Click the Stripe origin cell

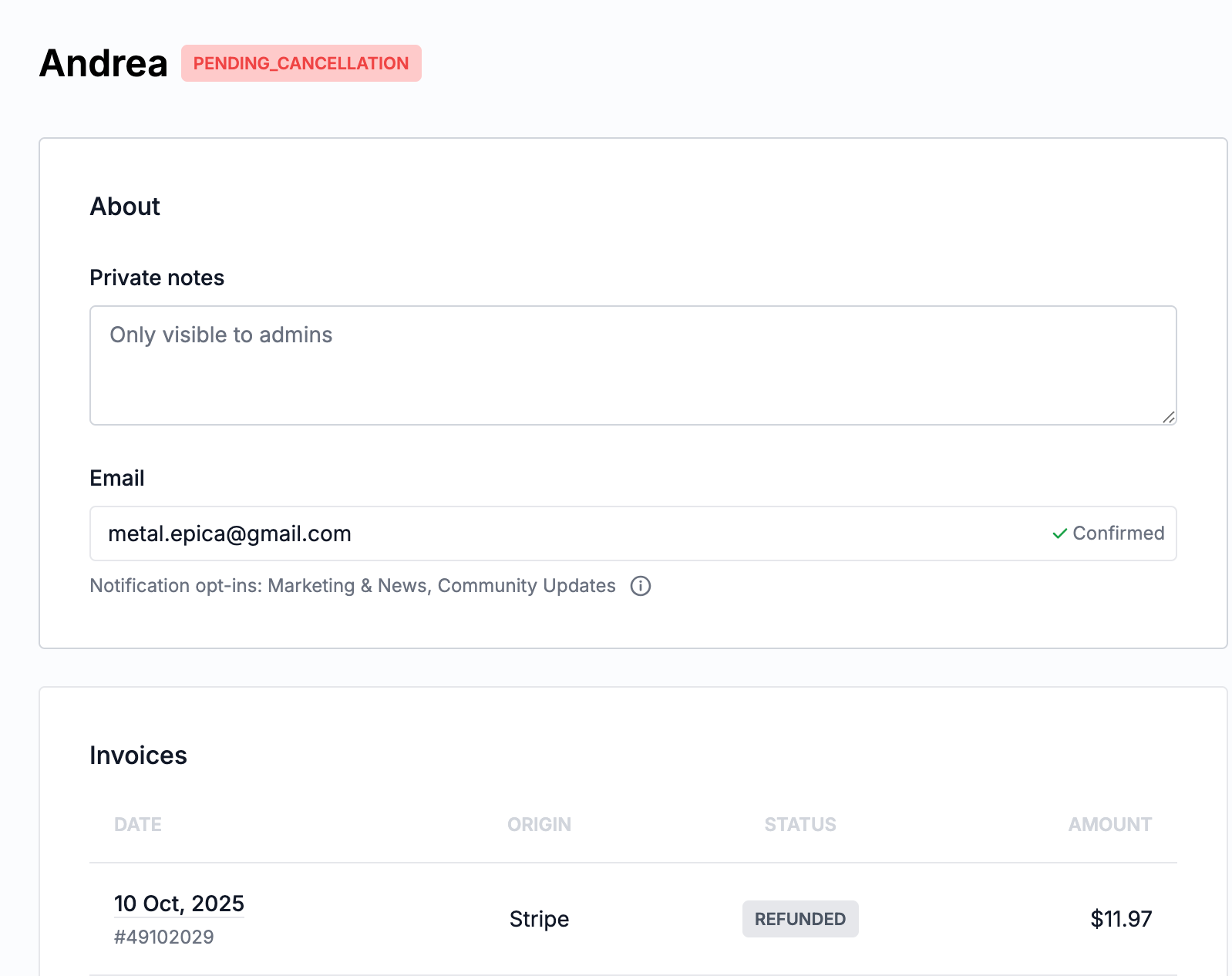coord(539,919)
